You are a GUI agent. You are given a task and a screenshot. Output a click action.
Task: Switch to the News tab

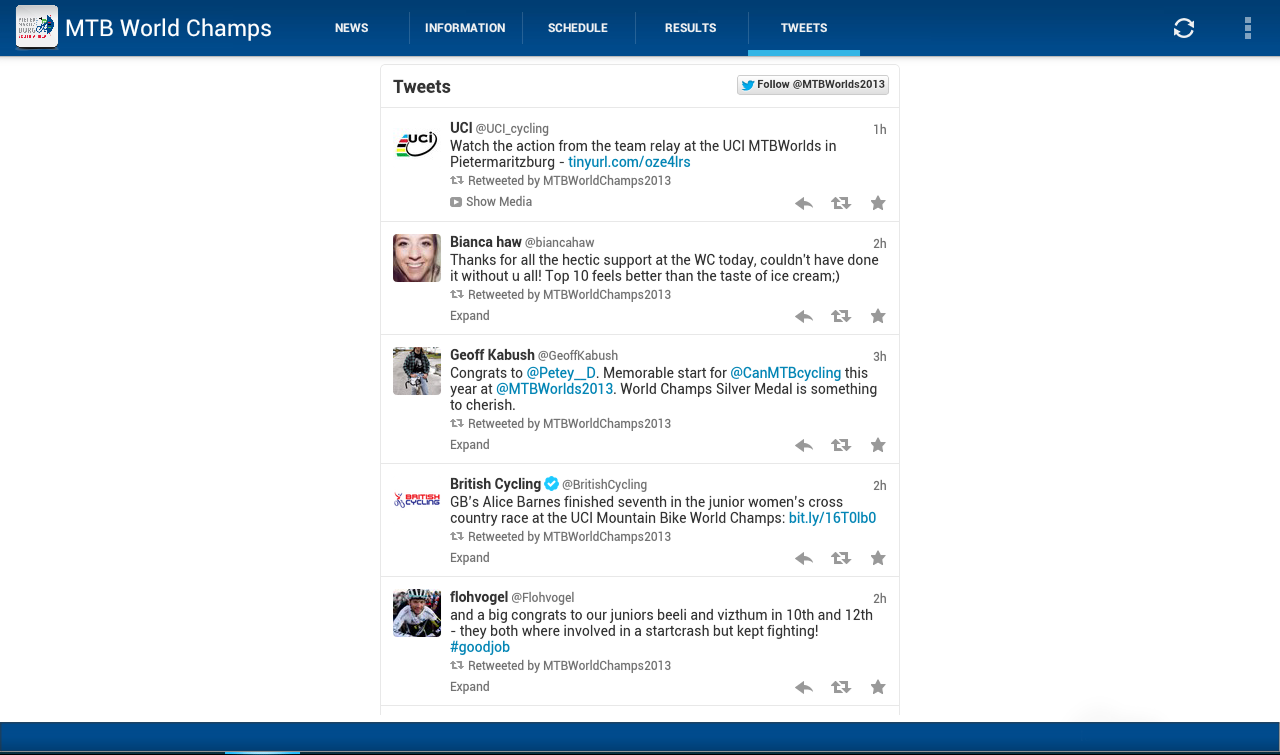pos(352,28)
